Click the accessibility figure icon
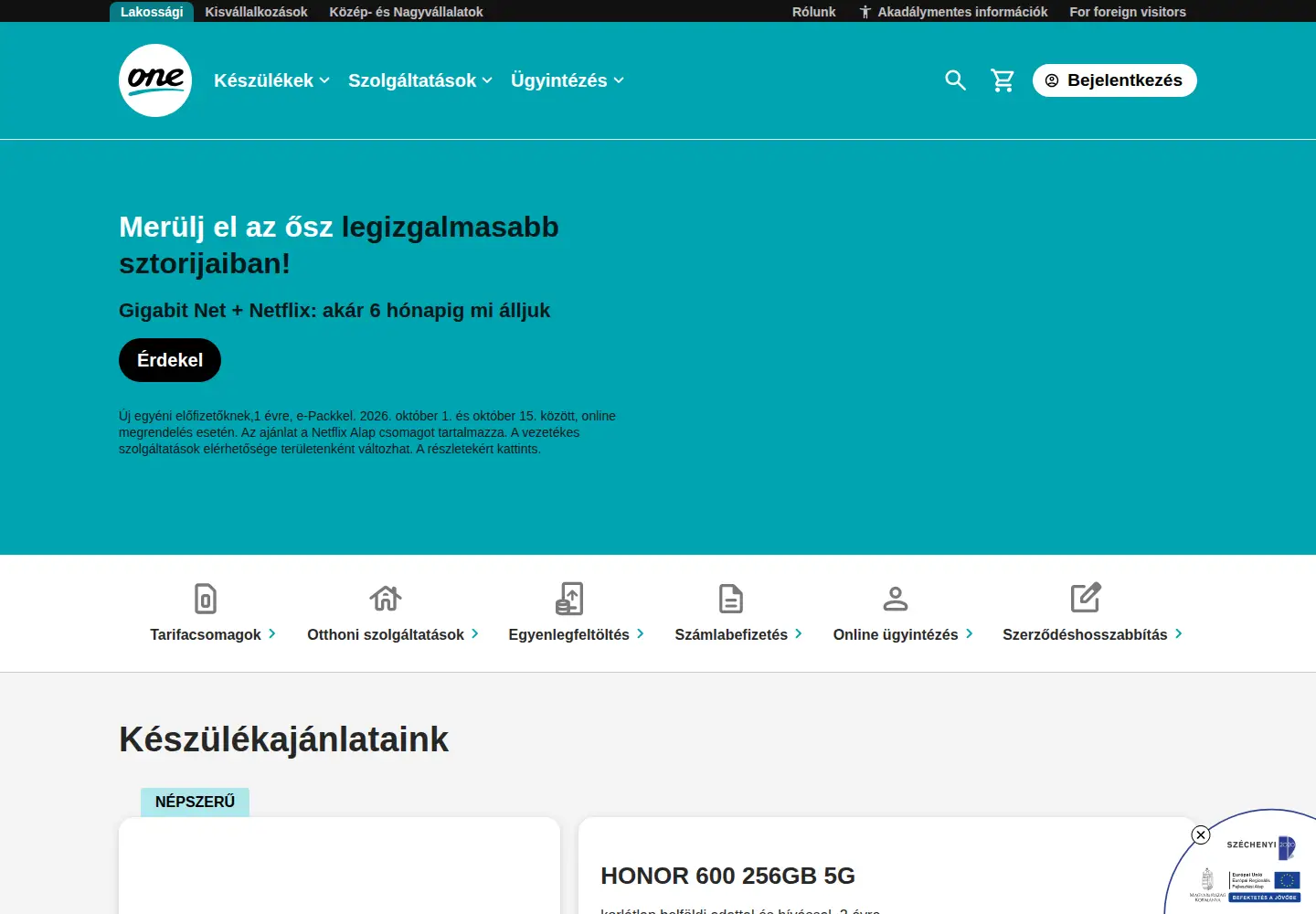 pos(865,12)
